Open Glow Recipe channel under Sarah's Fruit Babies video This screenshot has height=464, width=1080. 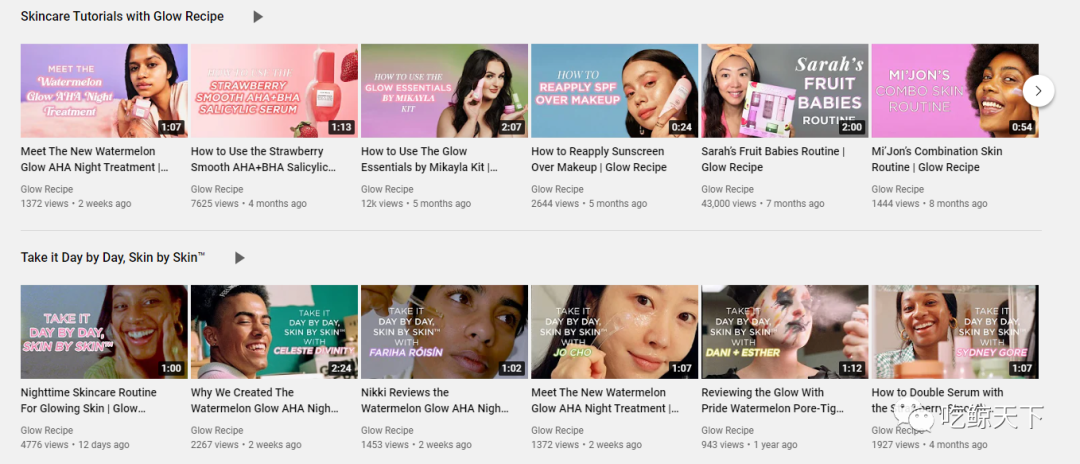coord(727,189)
